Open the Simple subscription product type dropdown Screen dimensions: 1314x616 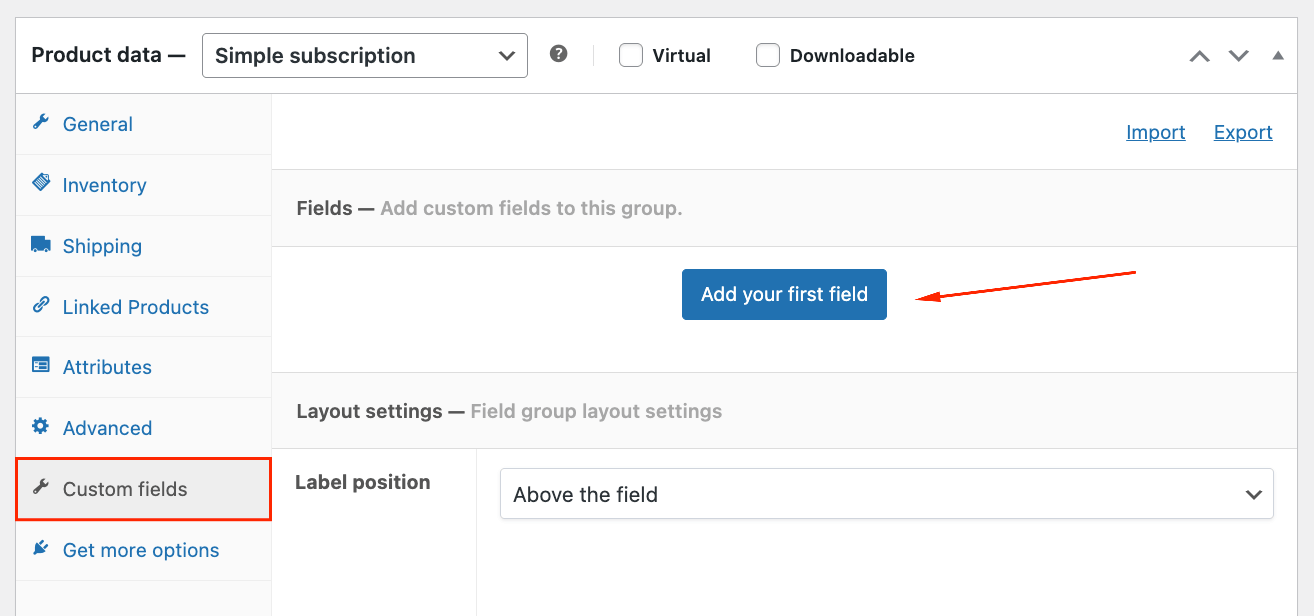365,56
